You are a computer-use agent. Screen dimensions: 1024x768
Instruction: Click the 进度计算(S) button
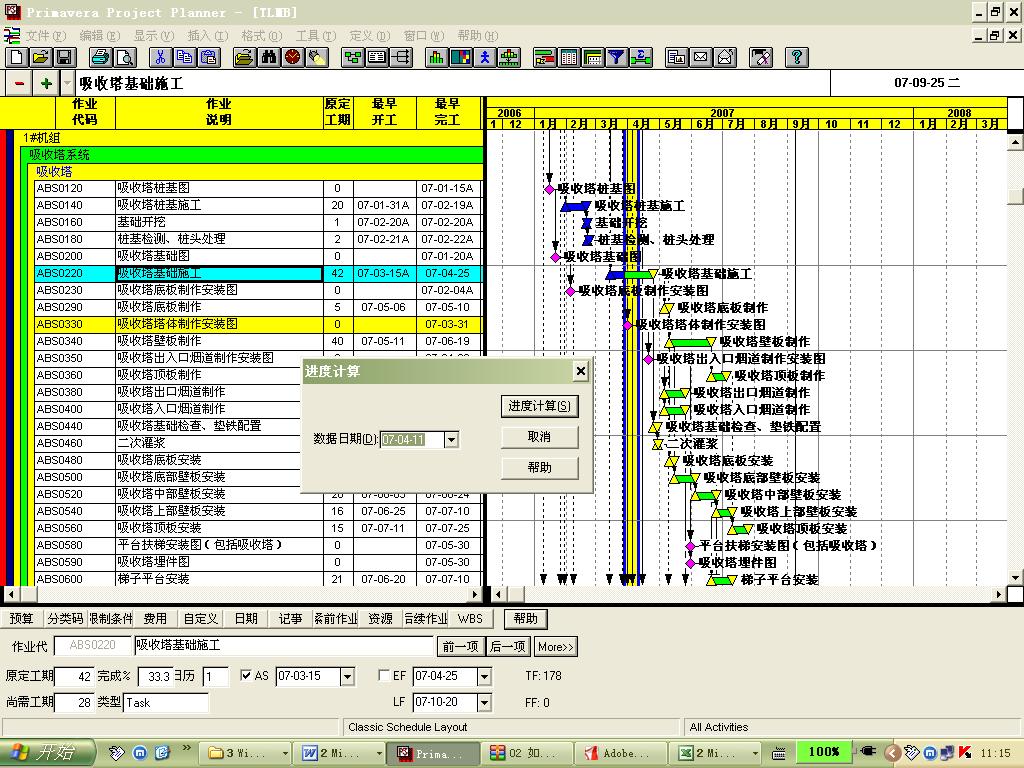(x=539, y=406)
